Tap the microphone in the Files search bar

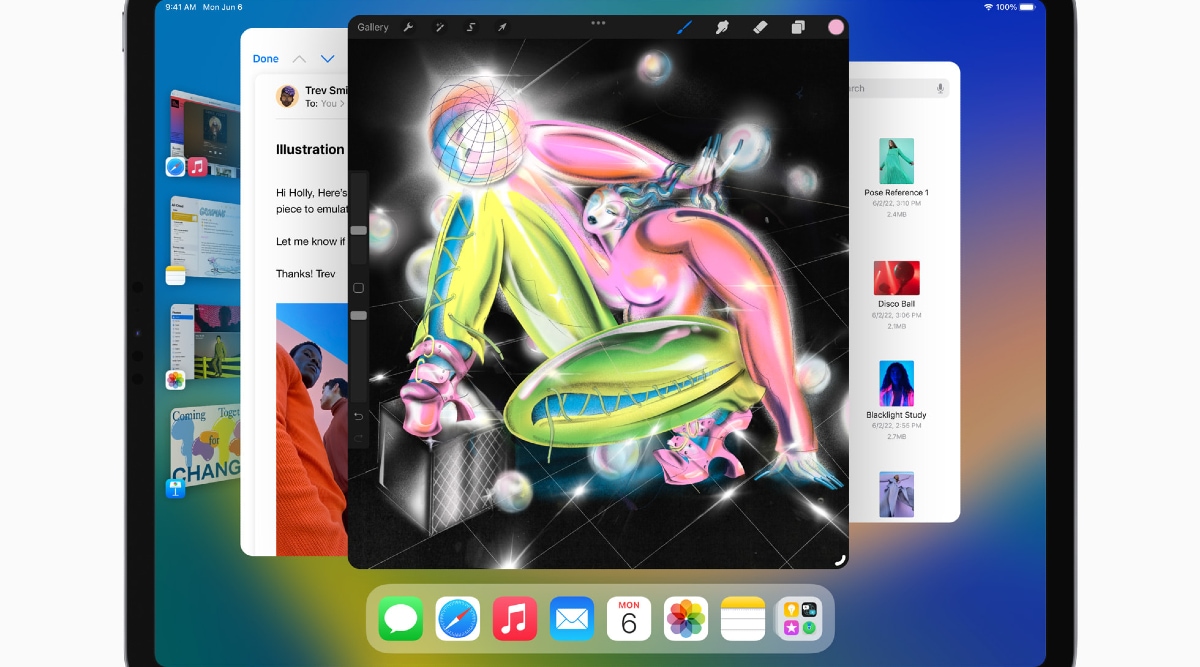click(938, 88)
